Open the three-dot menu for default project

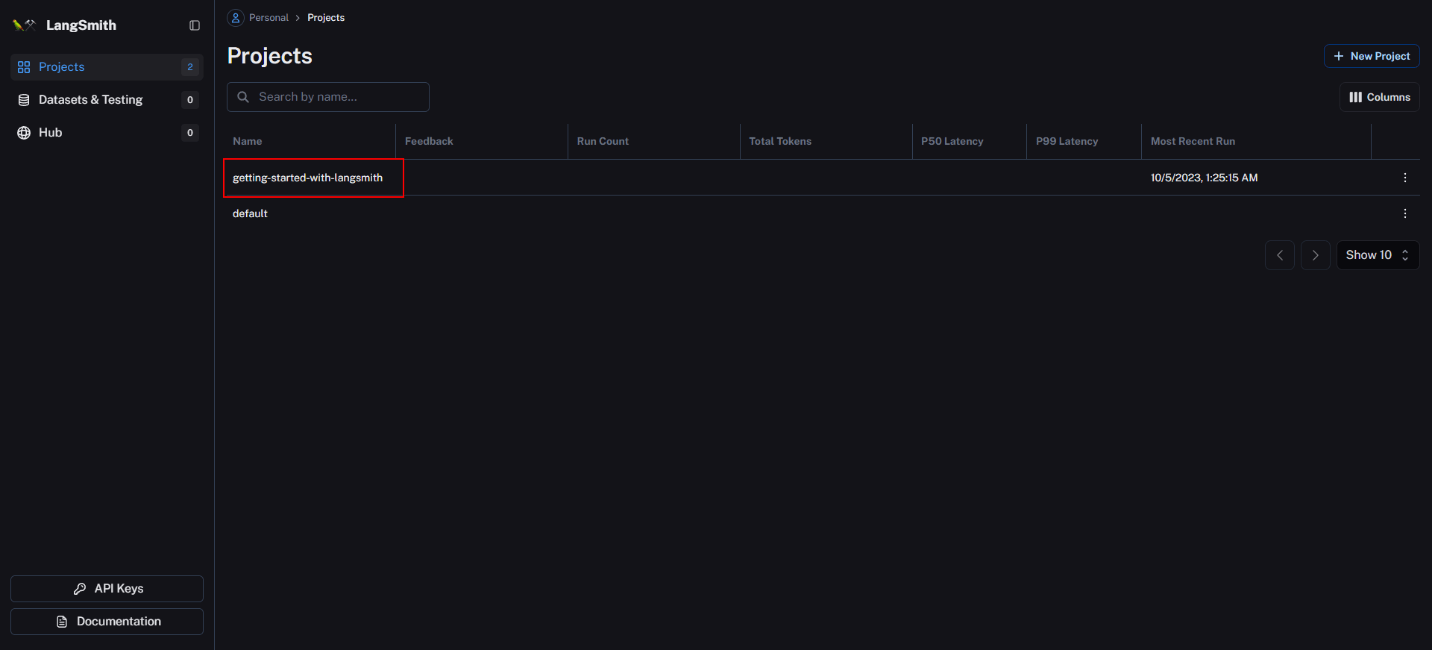(x=1404, y=214)
